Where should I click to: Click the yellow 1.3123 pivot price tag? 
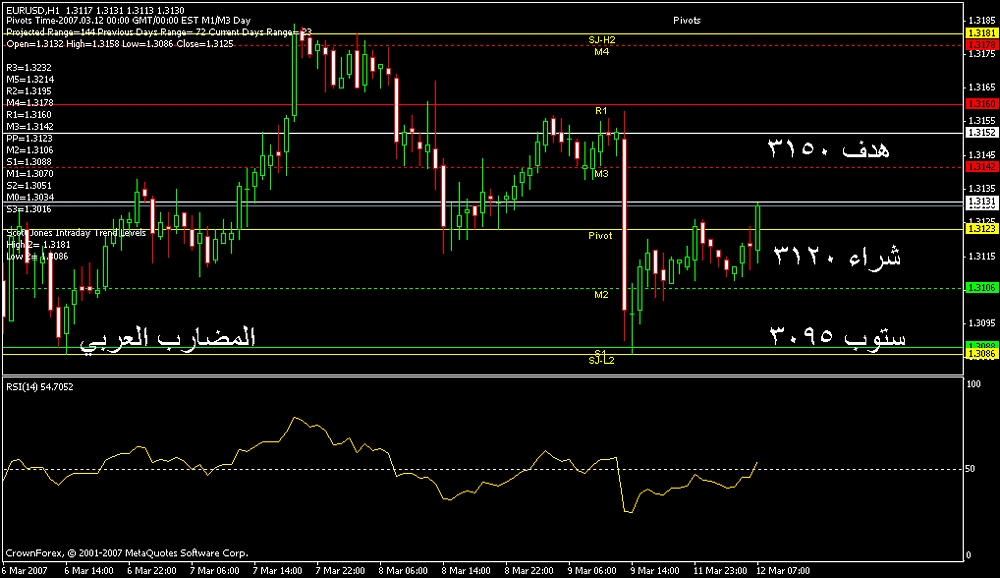click(x=982, y=229)
